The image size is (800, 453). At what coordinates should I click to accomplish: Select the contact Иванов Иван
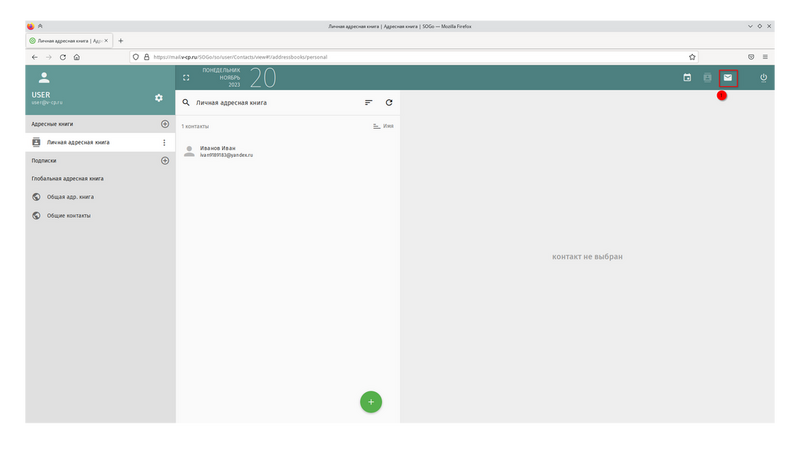(x=220, y=151)
